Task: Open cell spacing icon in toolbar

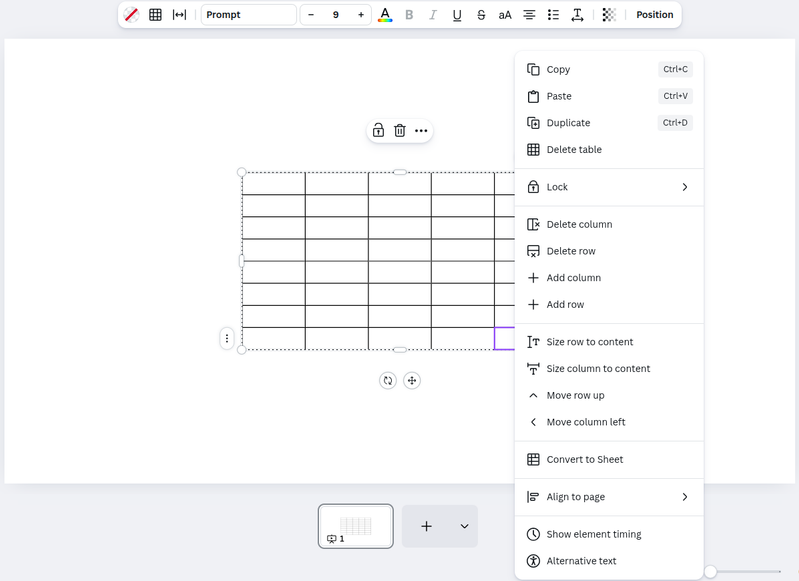Action: (179, 15)
